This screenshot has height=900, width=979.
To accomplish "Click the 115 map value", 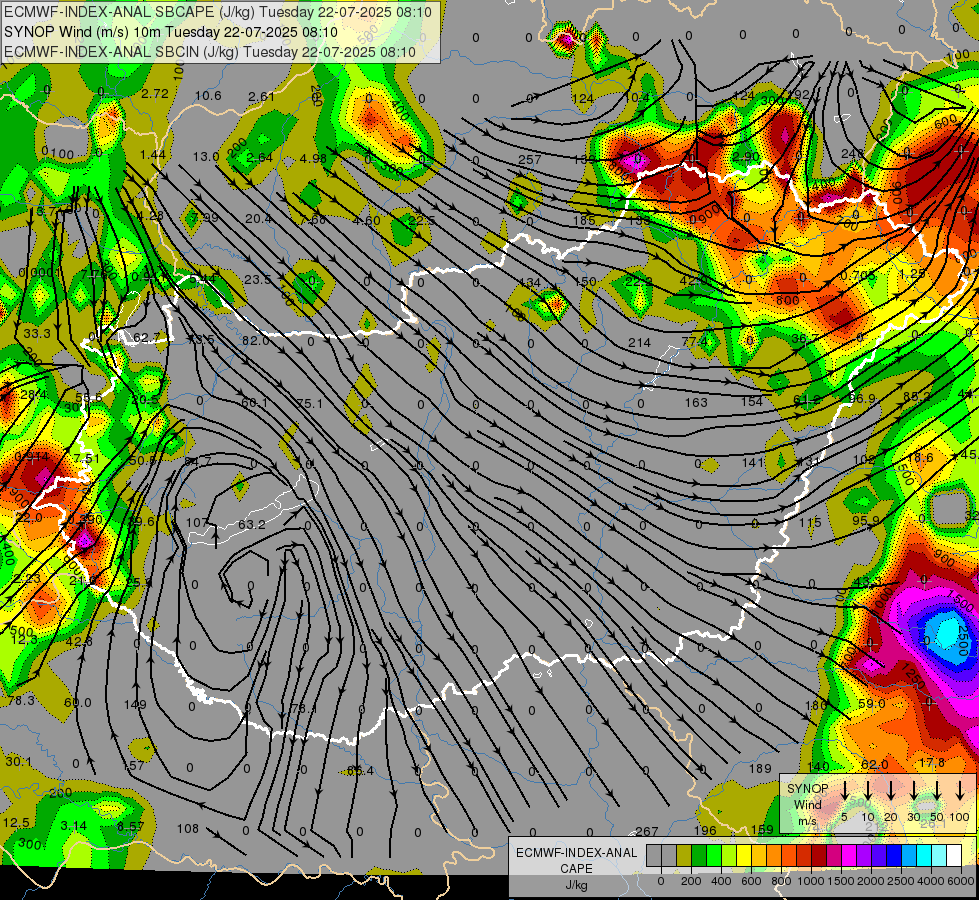I will coord(810,523).
